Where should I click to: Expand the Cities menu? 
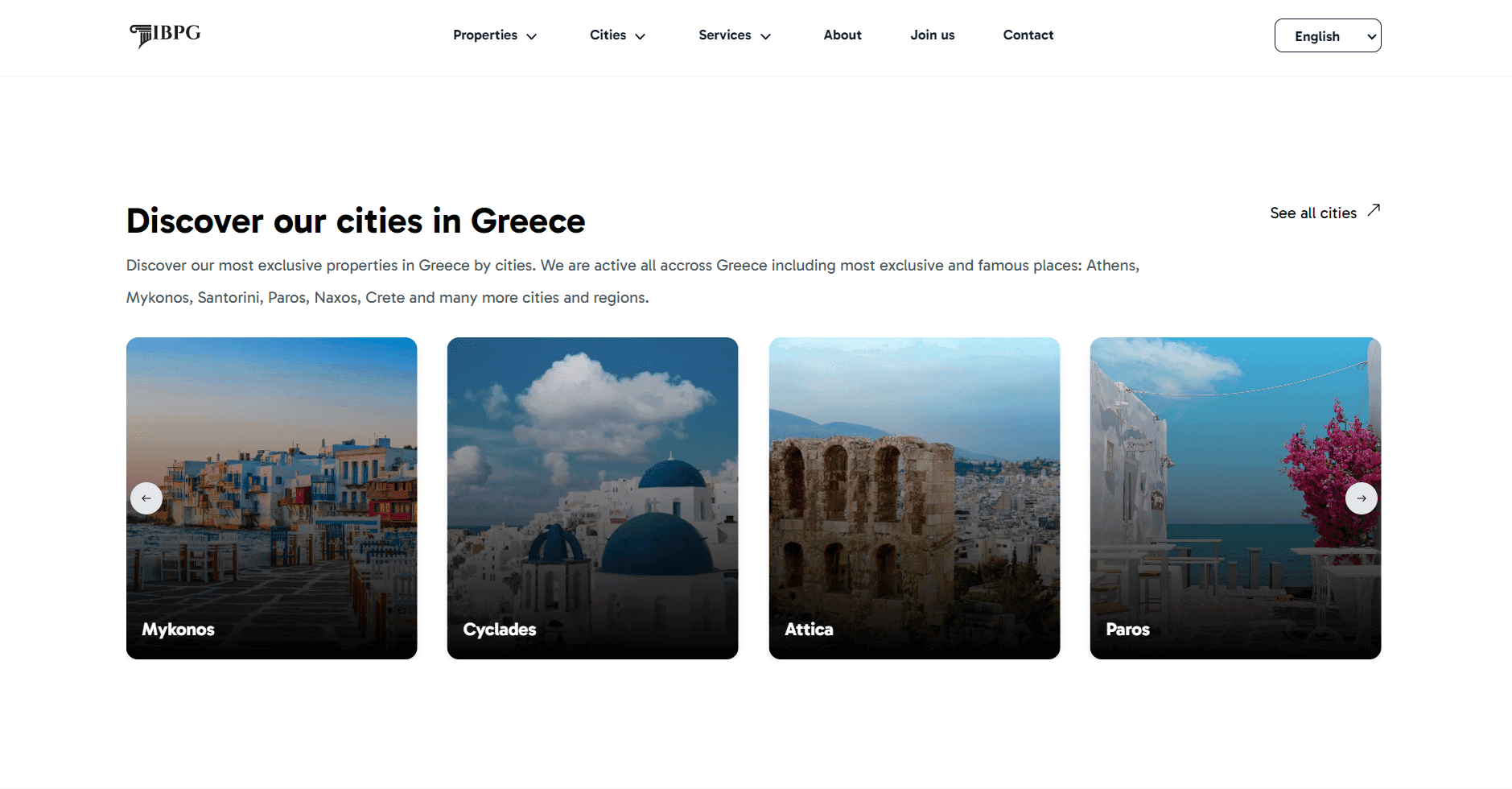[x=608, y=35]
